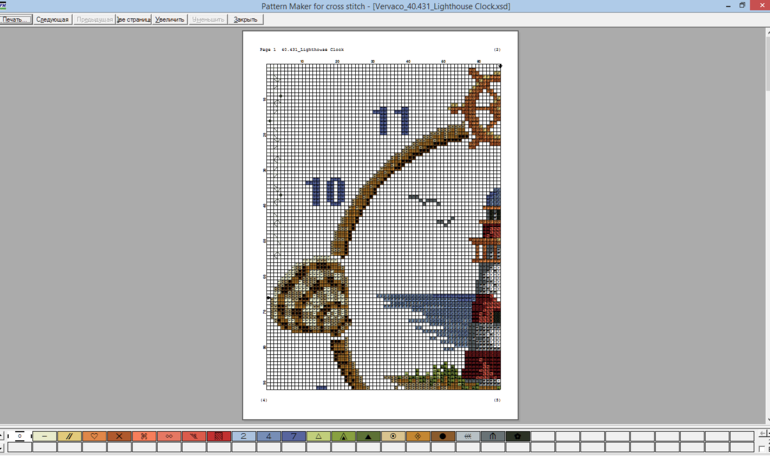Pick the light blue swatch labeled 2
The width and height of the screenshot is (770, 456).
[244, 437]
